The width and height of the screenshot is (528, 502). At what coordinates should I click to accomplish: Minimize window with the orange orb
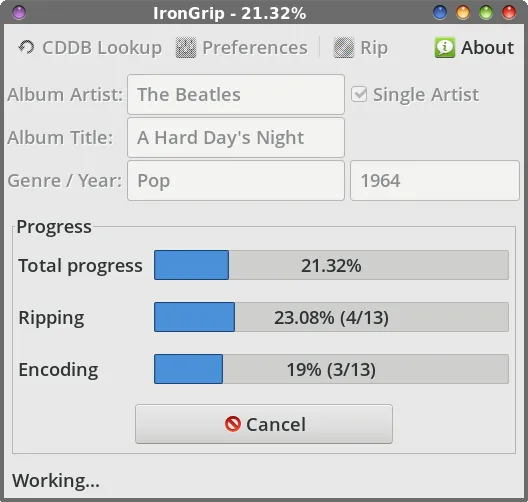[463, 13]
